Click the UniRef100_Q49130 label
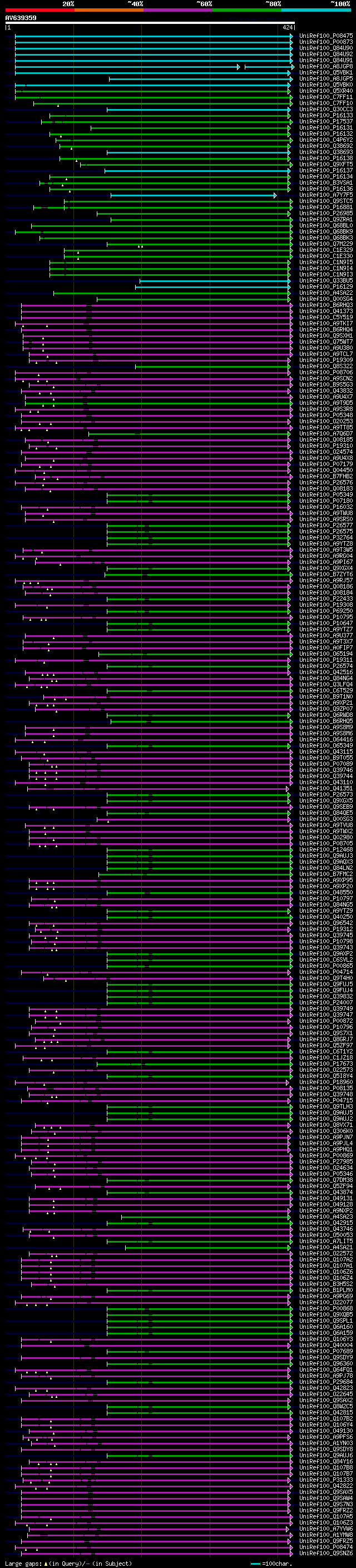356x1568 pixels. [325, 1431]
